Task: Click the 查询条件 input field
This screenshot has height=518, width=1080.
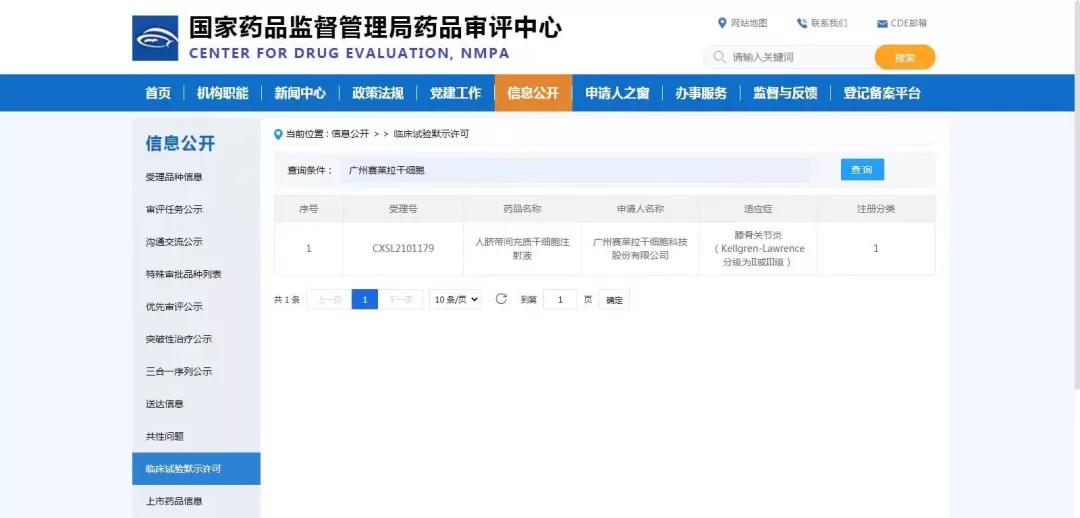Action: pyautogui.click(x=575, y=170)
